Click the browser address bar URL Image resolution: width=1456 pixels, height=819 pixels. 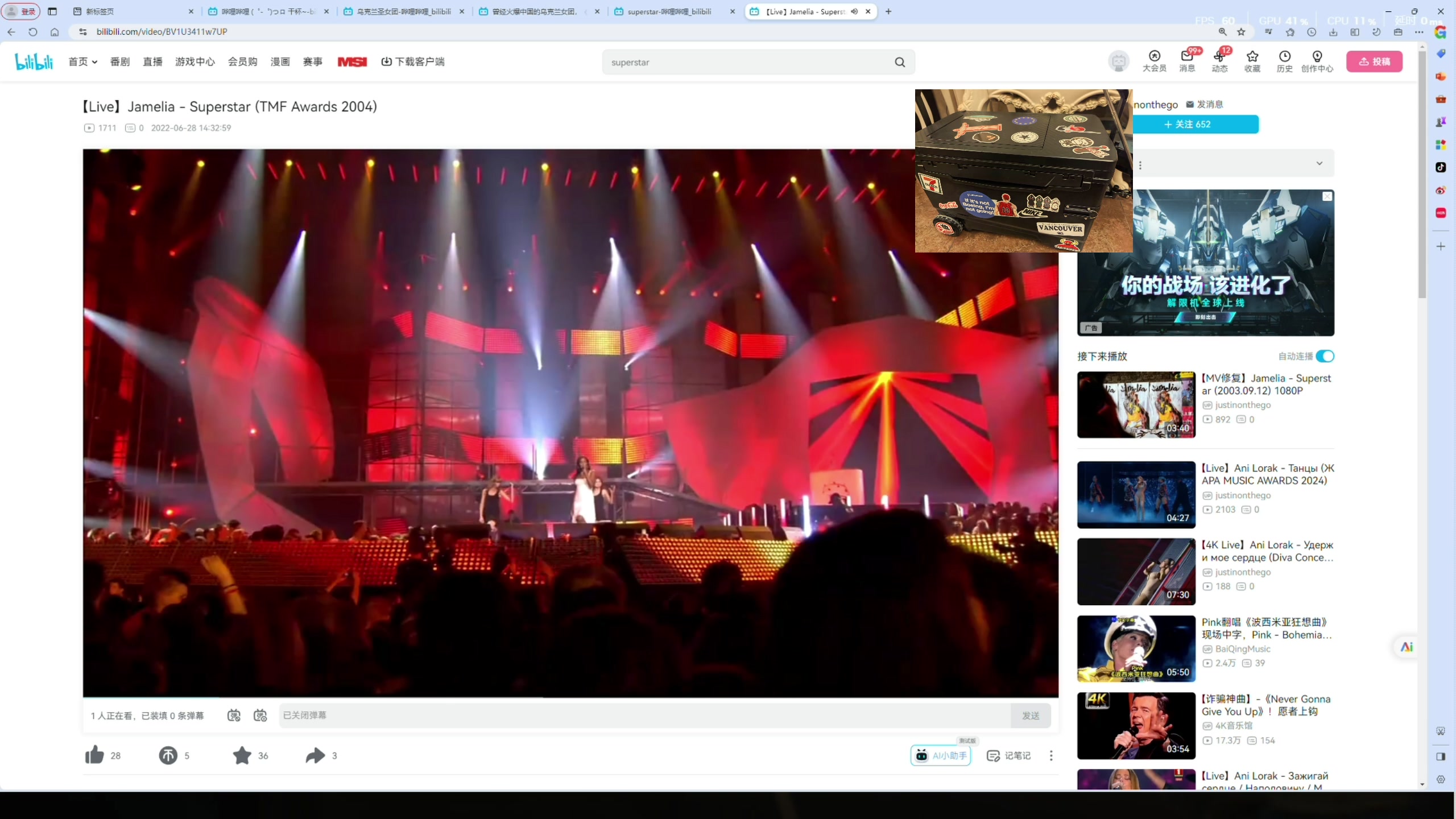click(162, 32)
